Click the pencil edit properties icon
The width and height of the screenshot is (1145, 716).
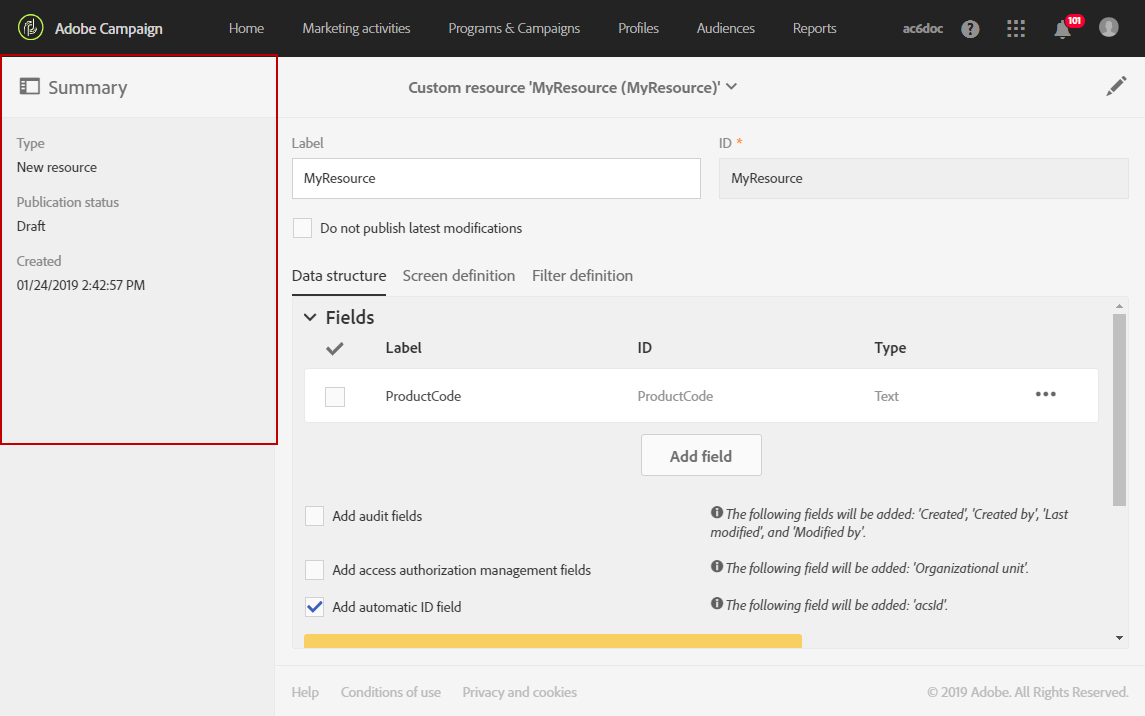pos(1116,87)
